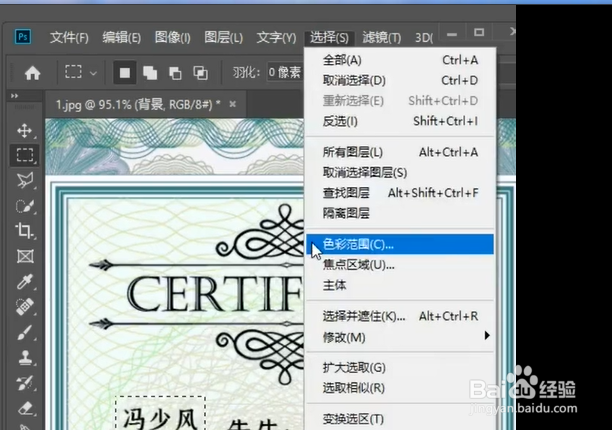The height and width of the screenshot is (430, 612).
Task: Open the 文件(F) menu
Action: pyautogui.click(x=69, y=38)
